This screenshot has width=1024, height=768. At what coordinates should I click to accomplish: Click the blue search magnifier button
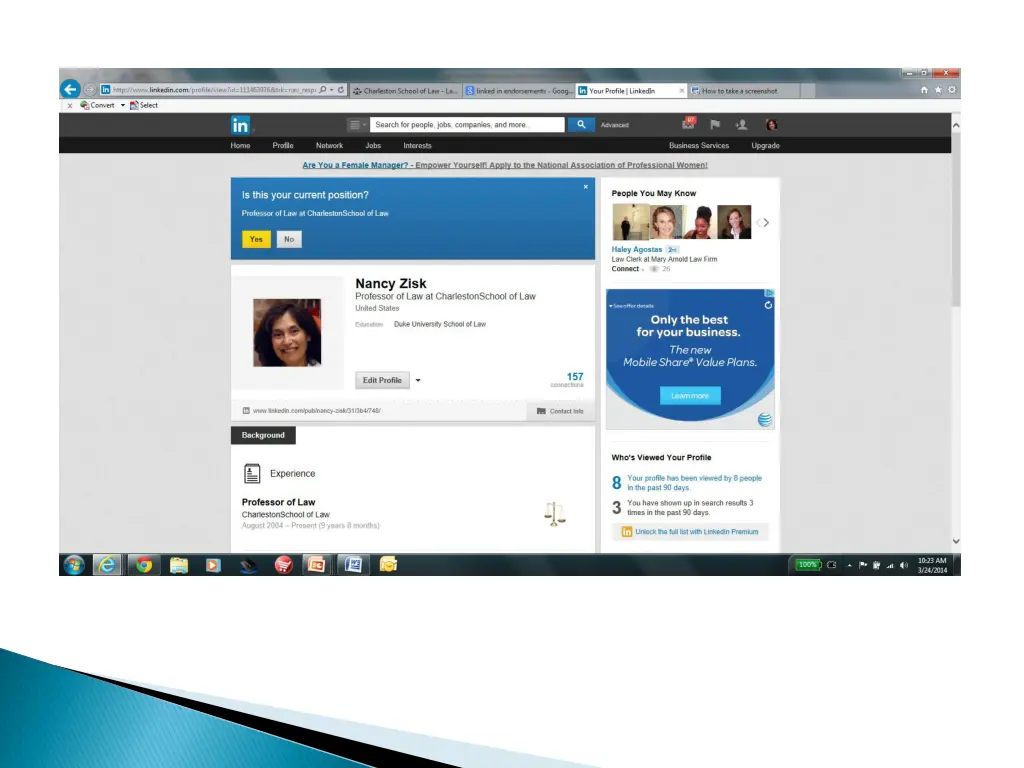pos(581,124)
